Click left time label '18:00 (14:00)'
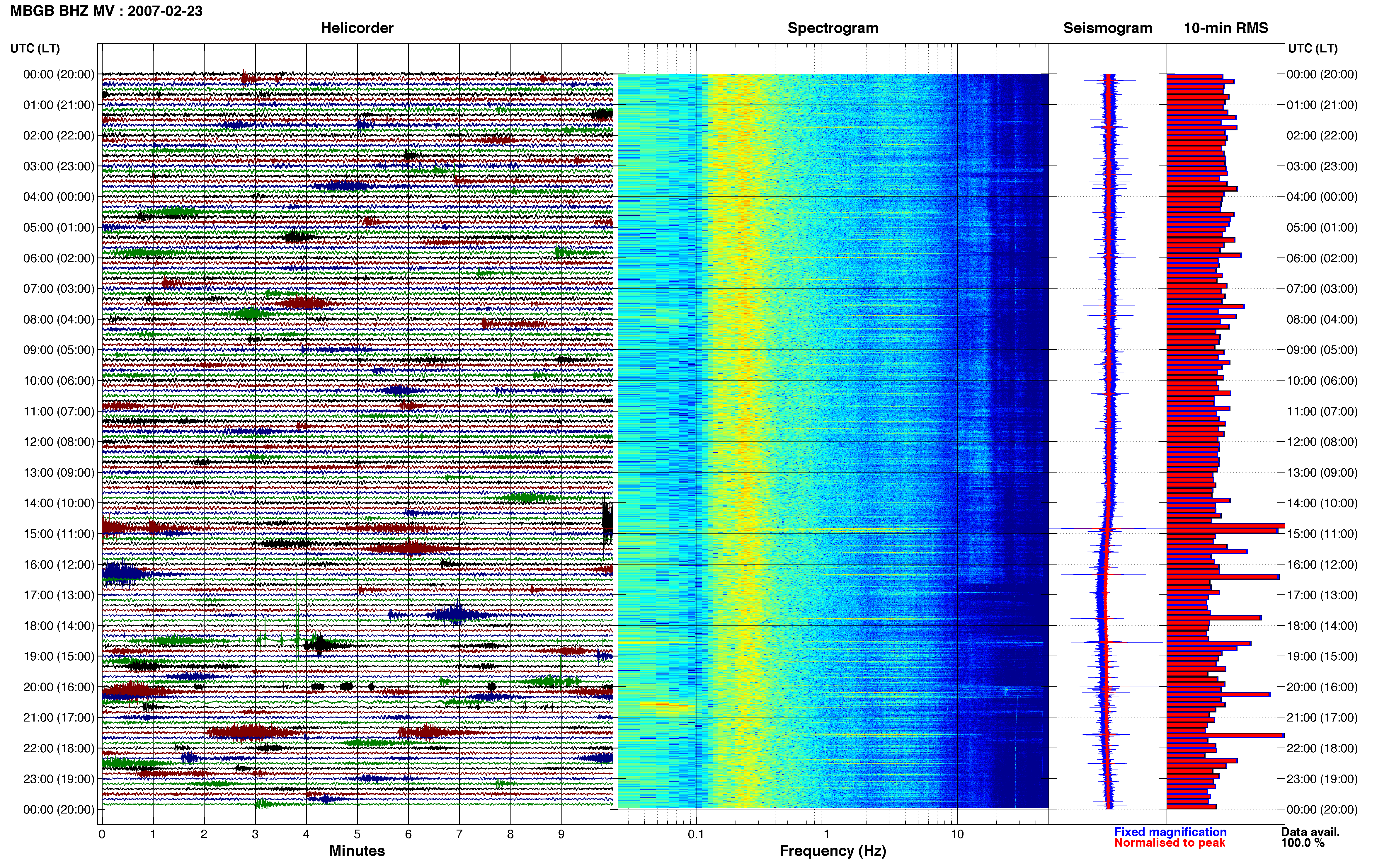 coord(59,626)
